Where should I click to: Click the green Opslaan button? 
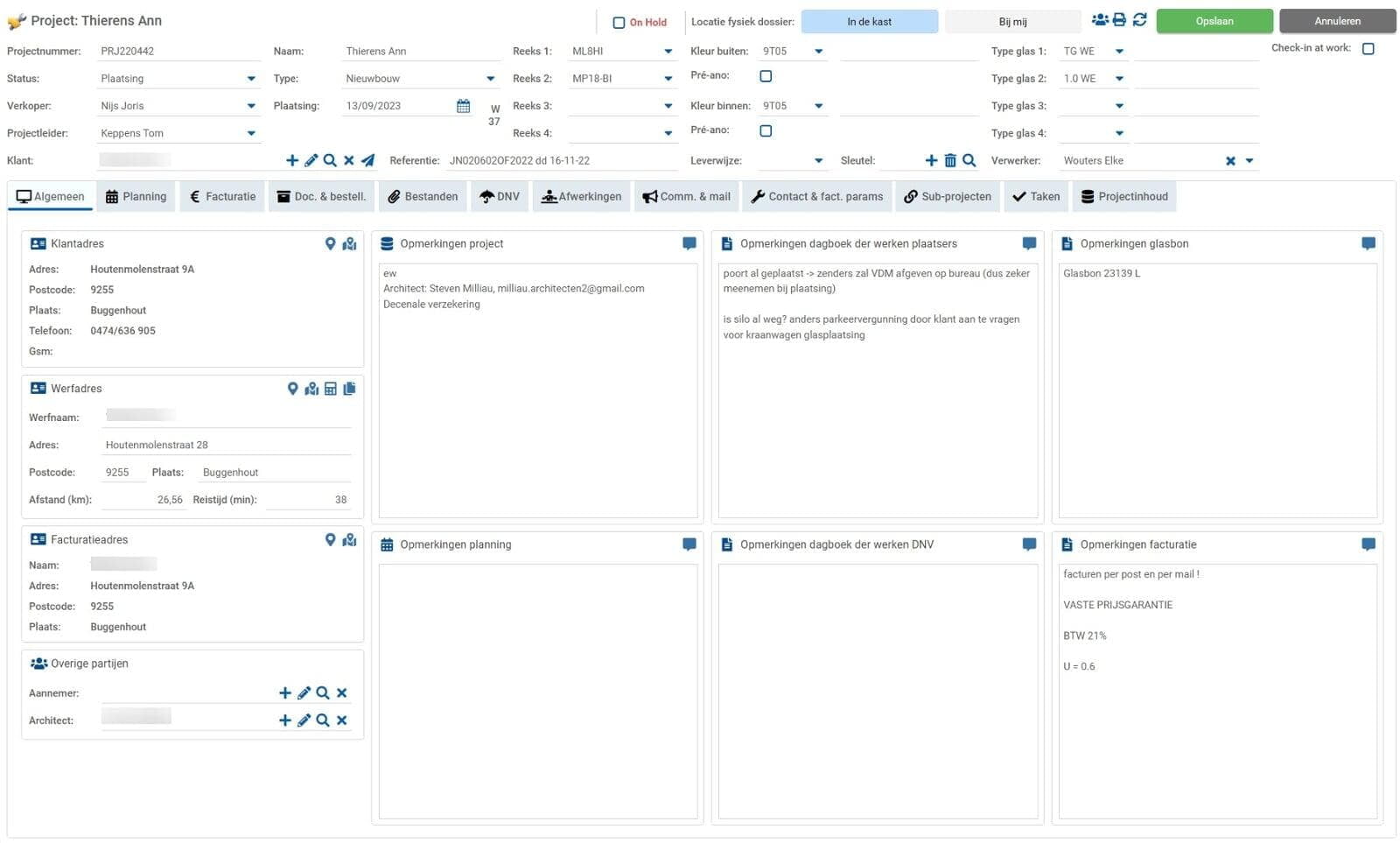click(x=1214, y=21)
